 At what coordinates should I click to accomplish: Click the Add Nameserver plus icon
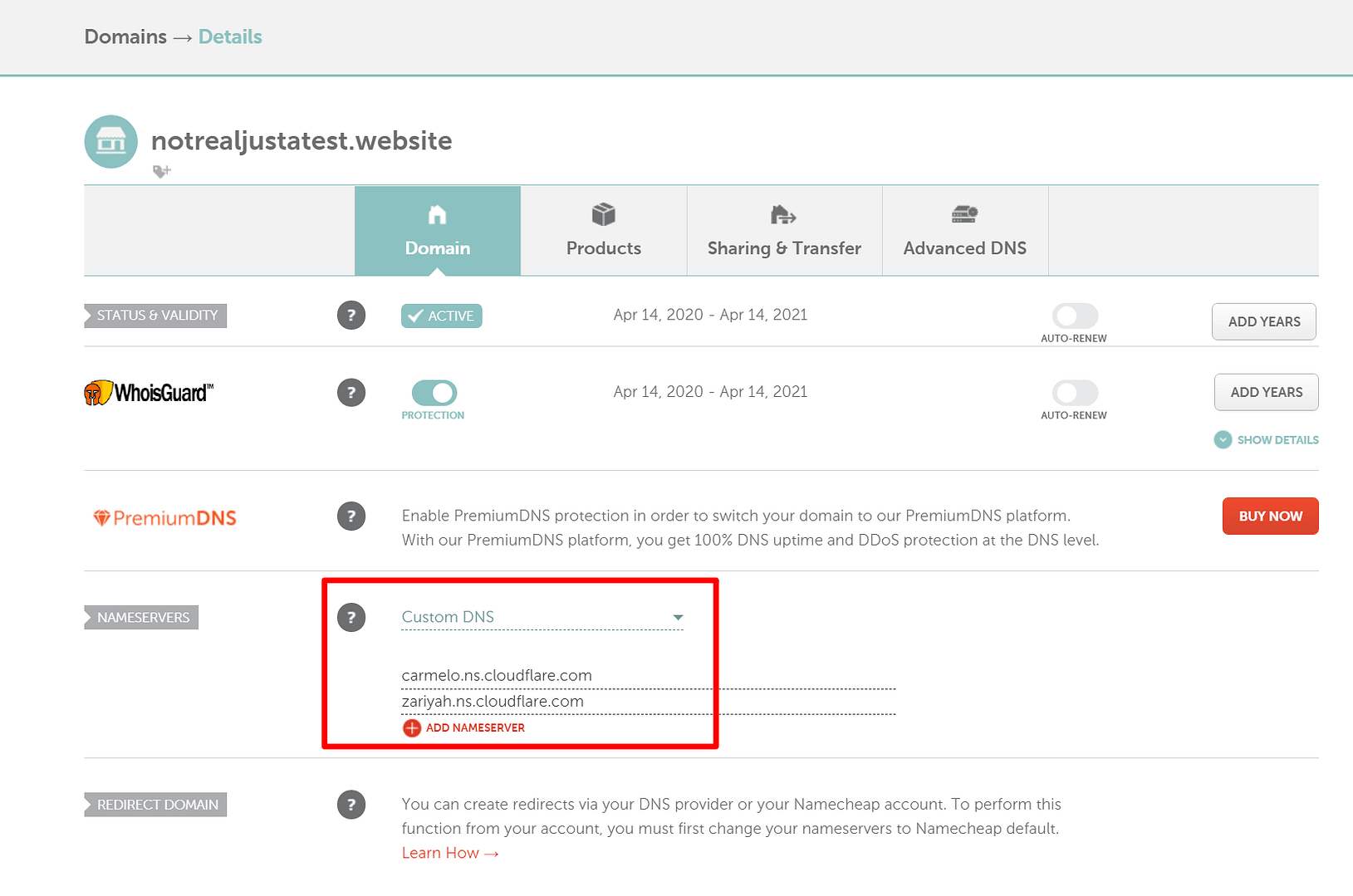(412, 727)
